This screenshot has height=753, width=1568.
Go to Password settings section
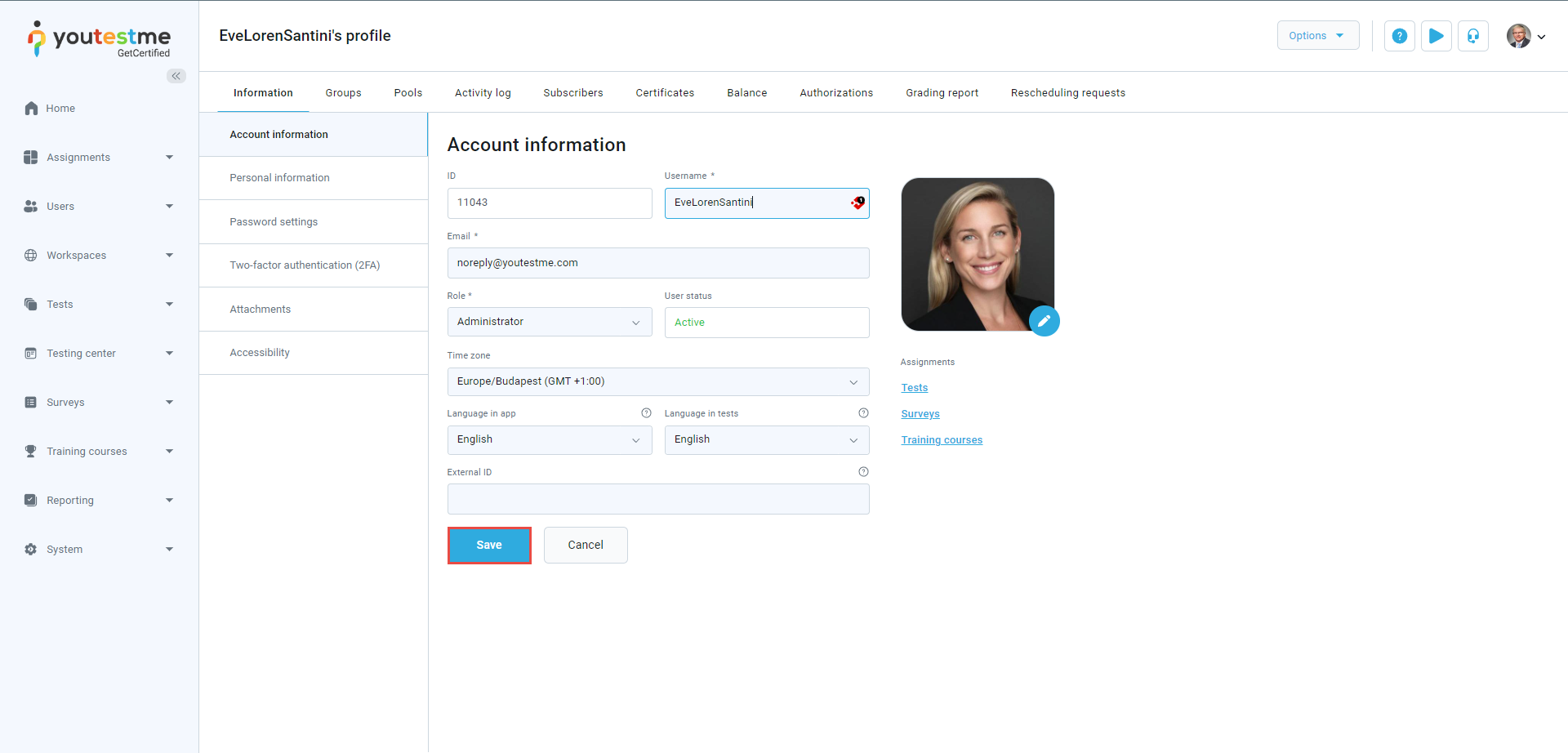click(x=314, y=222)
